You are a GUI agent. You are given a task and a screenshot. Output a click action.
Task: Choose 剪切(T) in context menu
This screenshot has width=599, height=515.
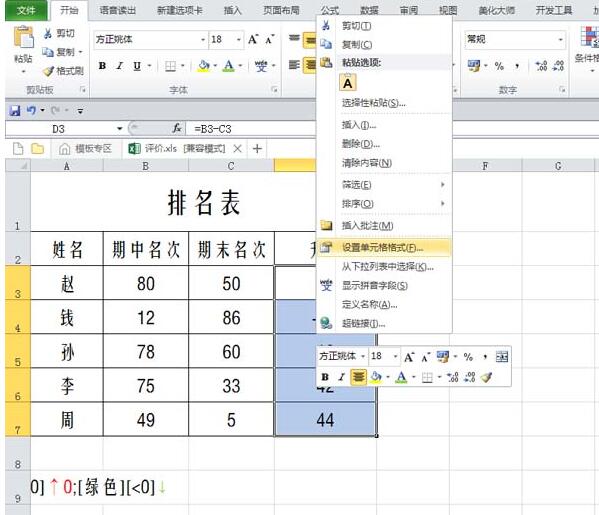pos(384,26)
